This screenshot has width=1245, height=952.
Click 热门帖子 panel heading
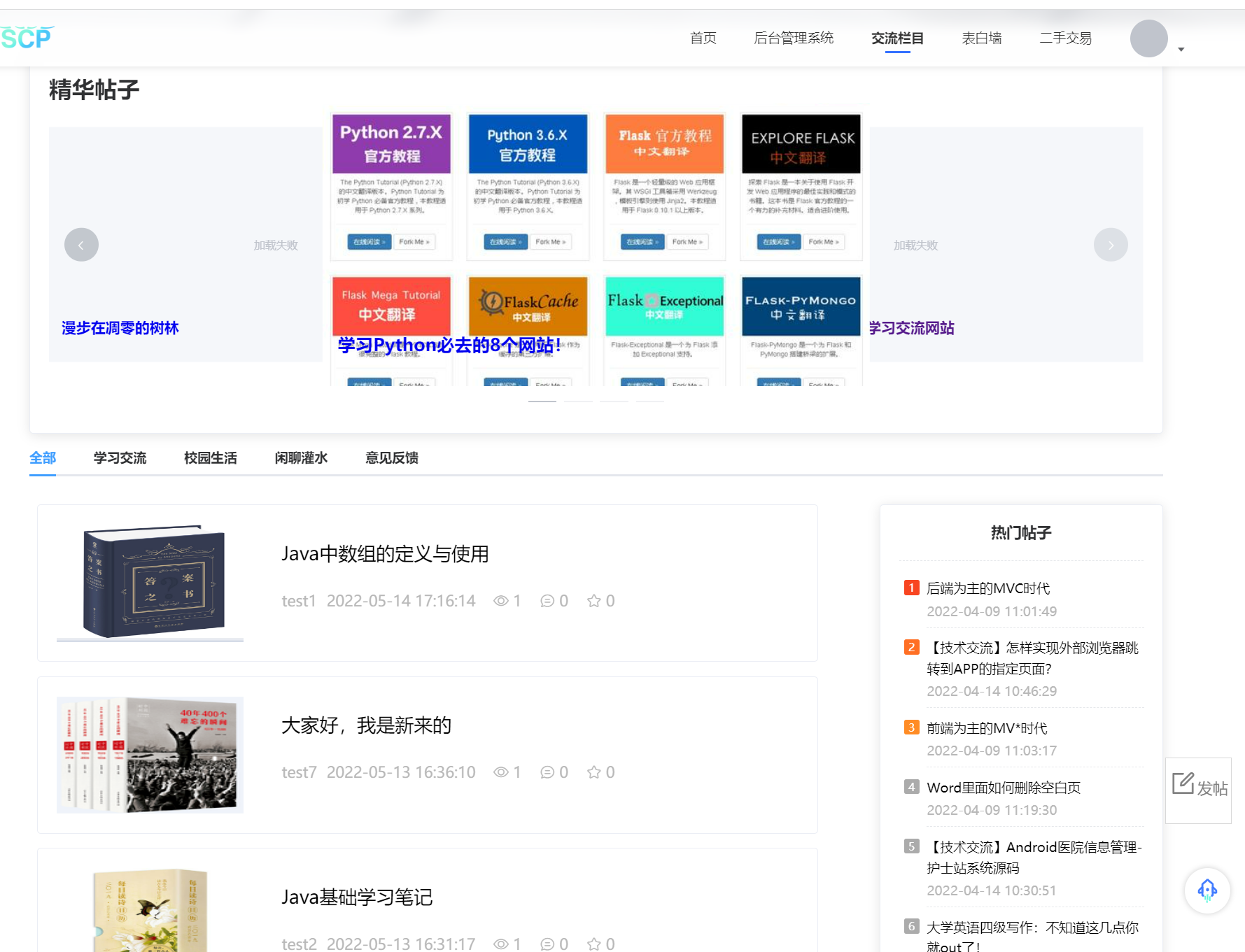[x=1021, y=533]
